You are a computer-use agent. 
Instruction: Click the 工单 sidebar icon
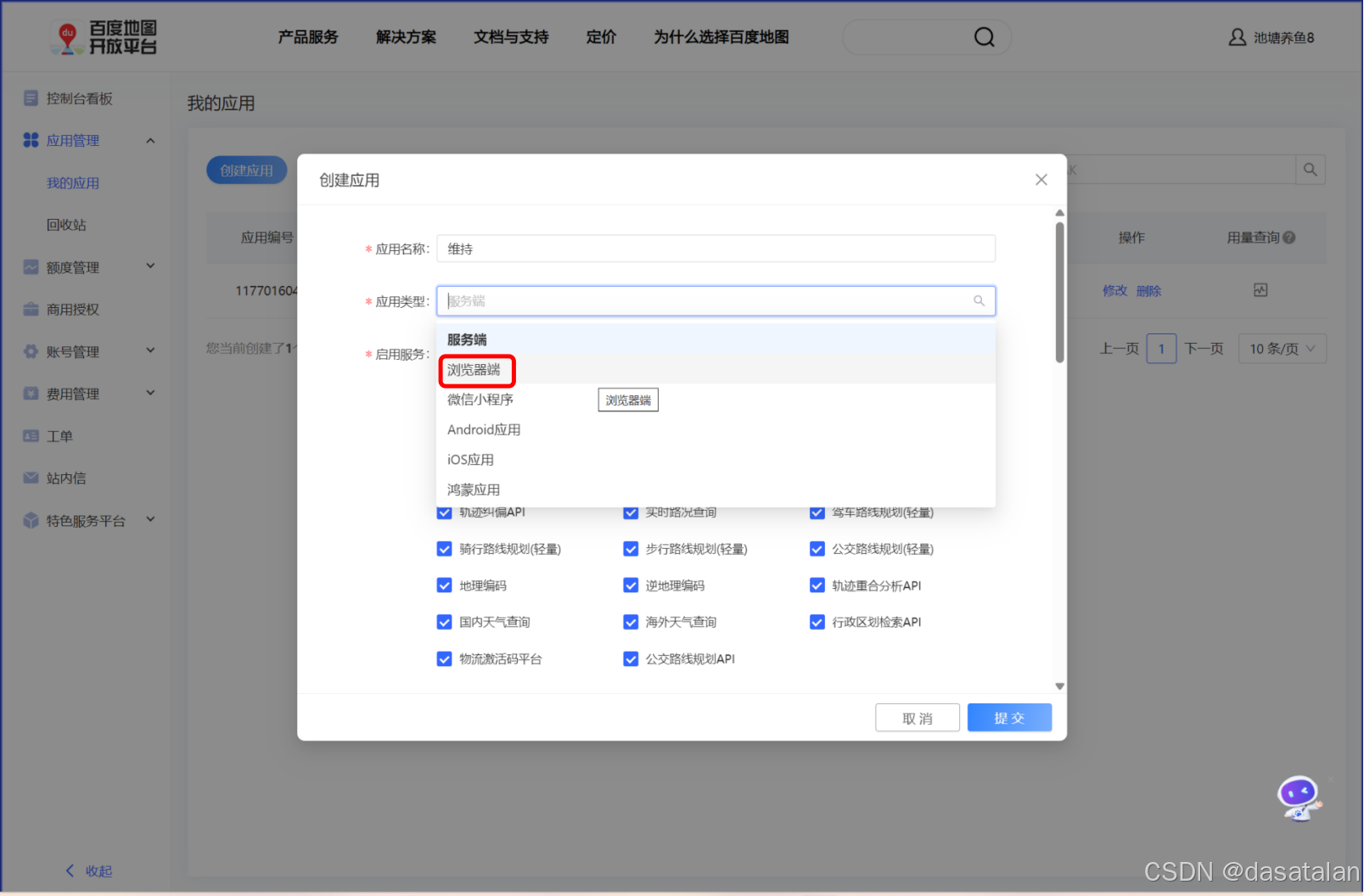click(x=31, y=436)
